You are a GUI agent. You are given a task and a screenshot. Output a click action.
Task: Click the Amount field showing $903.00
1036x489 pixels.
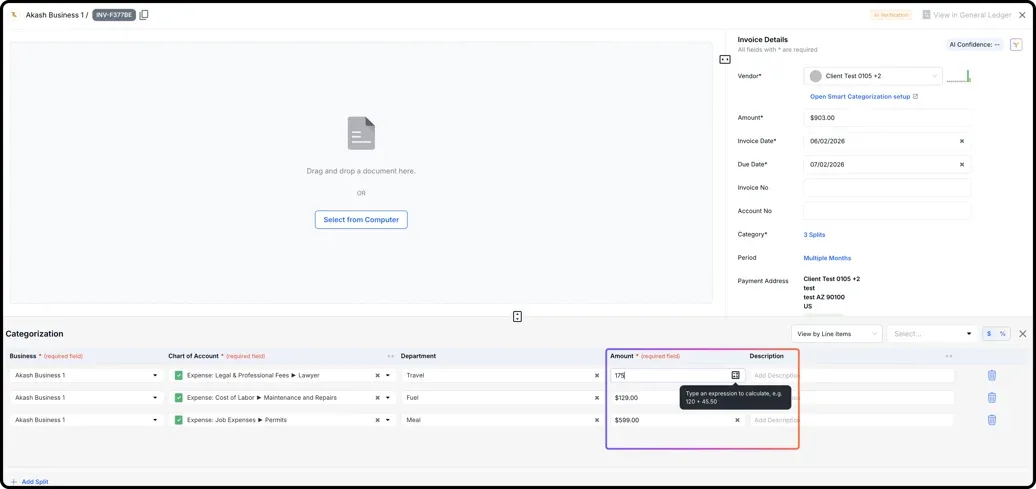887,118
